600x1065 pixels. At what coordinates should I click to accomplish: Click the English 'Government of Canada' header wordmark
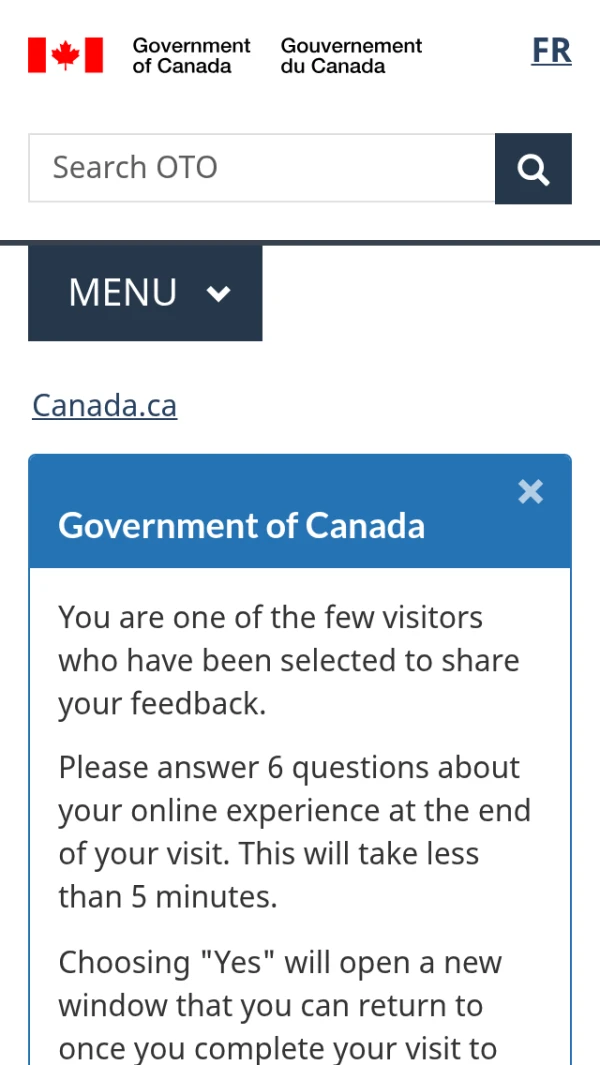[191, 56]
